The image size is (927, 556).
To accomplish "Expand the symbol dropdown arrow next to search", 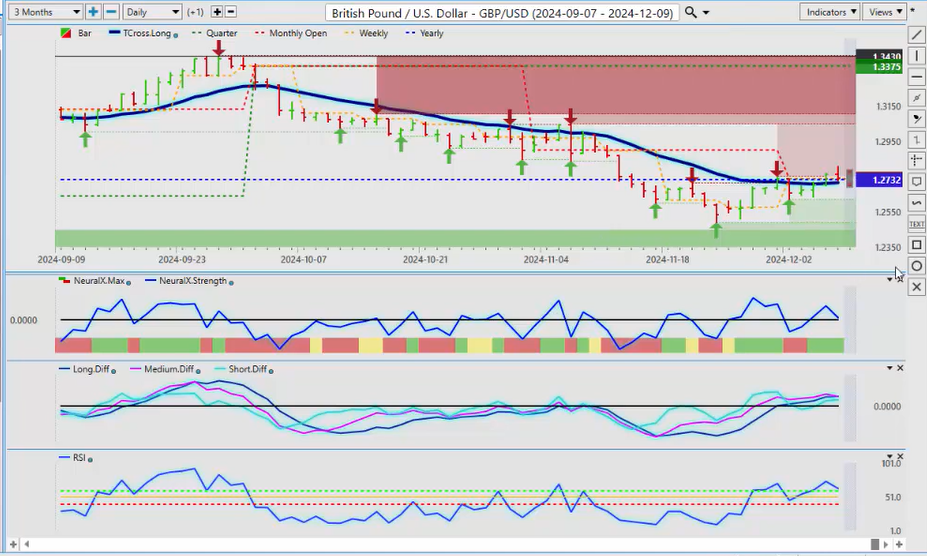I will pyautogui.click(x=707, y=13).
